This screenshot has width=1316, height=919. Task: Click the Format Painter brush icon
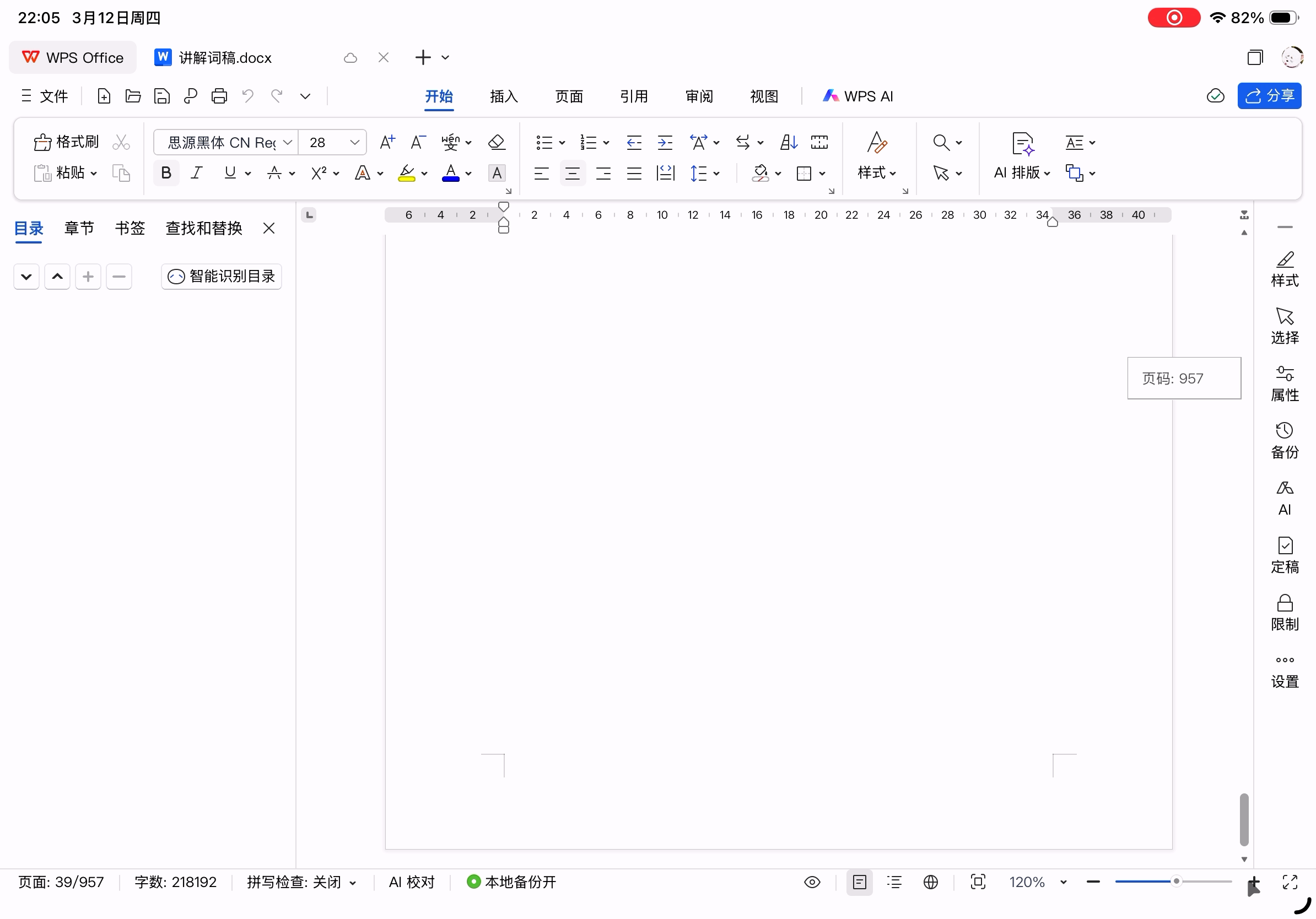coord(43,142)
